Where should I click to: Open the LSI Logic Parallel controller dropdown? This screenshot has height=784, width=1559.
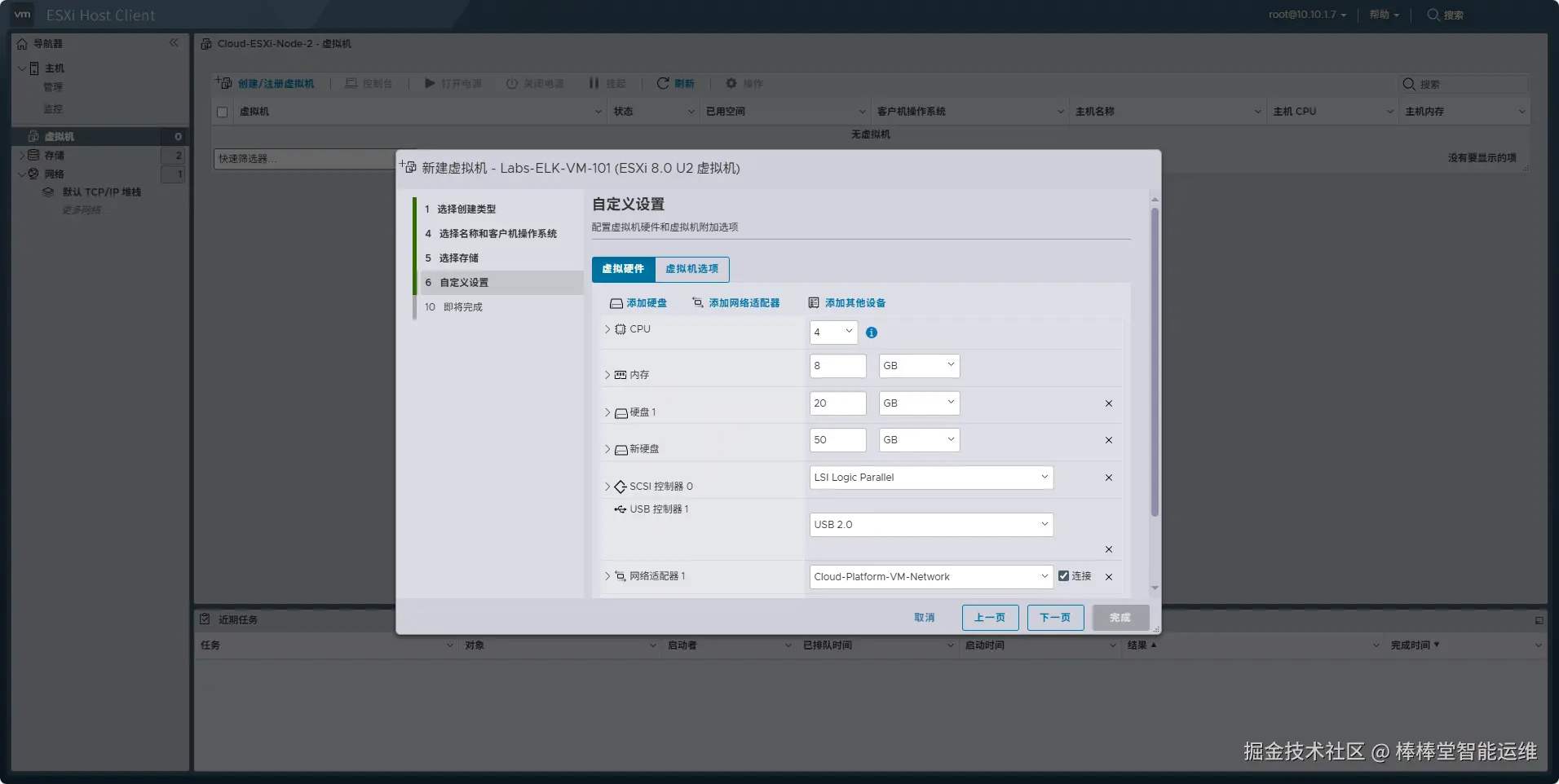click(931, 478)
